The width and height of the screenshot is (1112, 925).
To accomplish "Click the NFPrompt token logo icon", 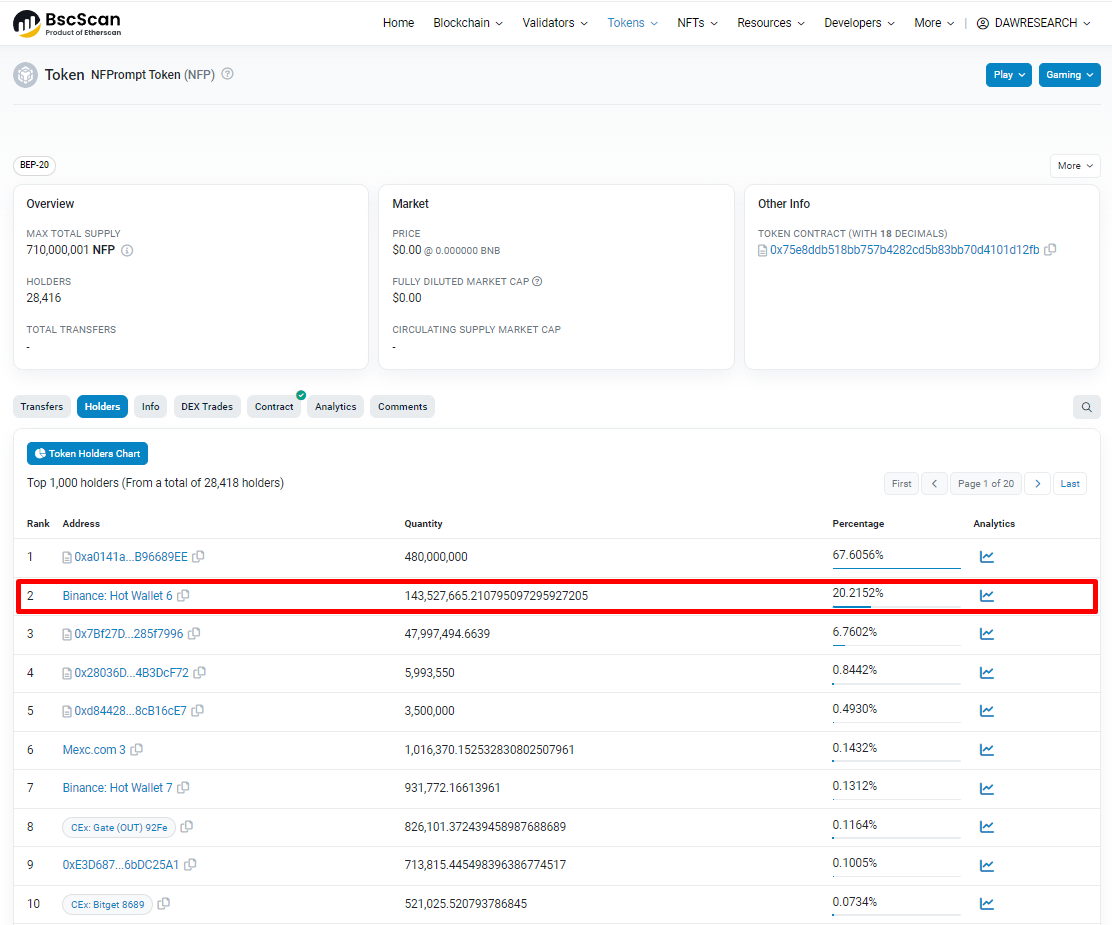I will pos(26,74).
